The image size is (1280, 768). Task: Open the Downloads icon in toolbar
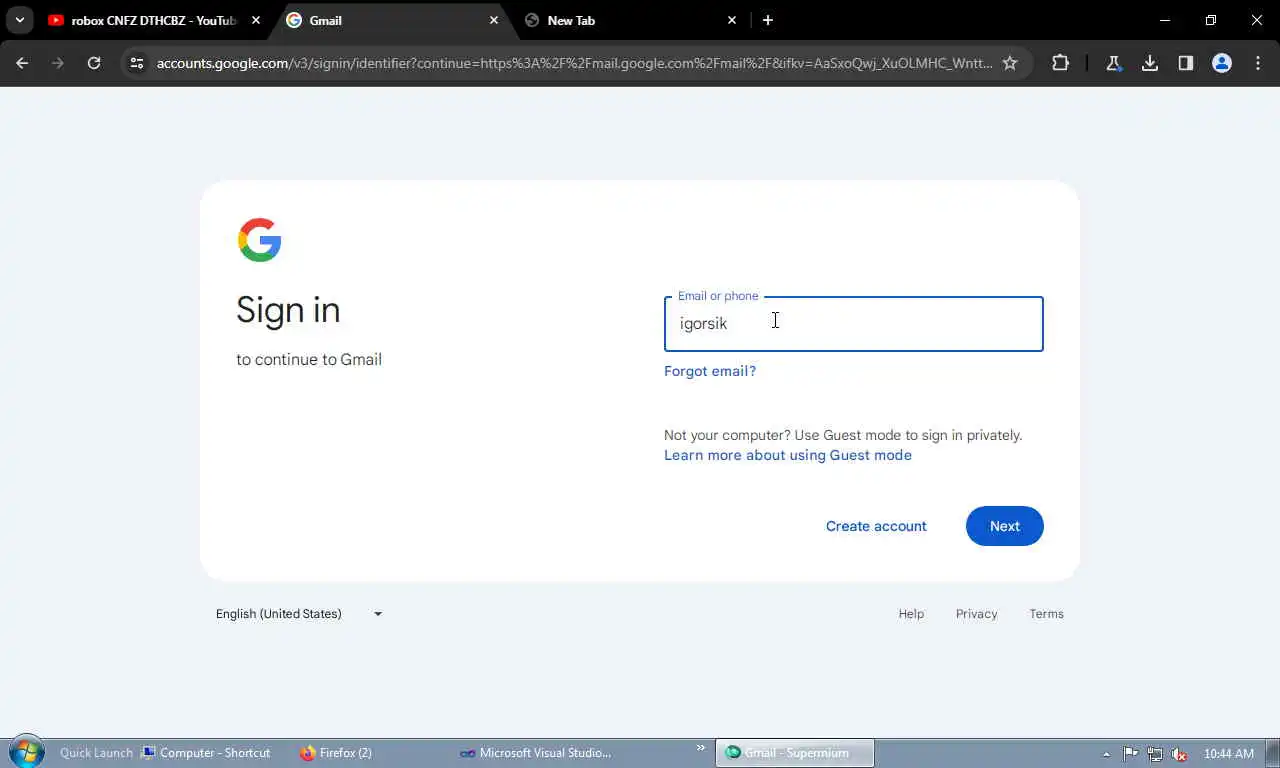[x=1150, y=63]
